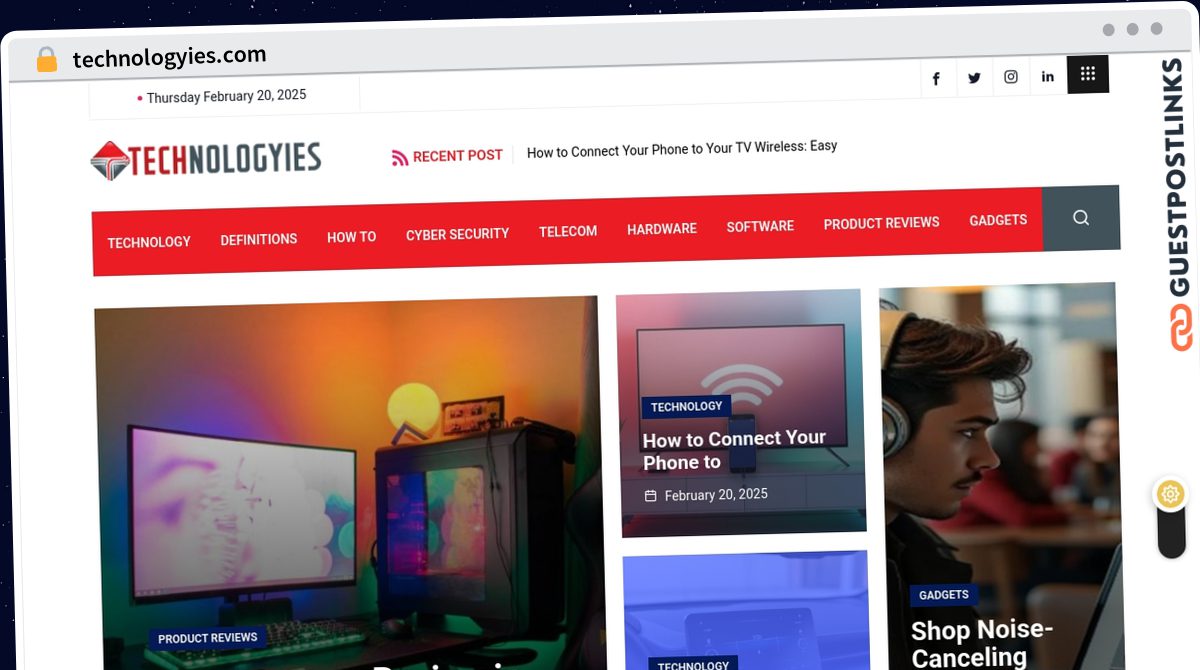
Task: Click the search magnifier icon
Action: tap(1081, 218)
